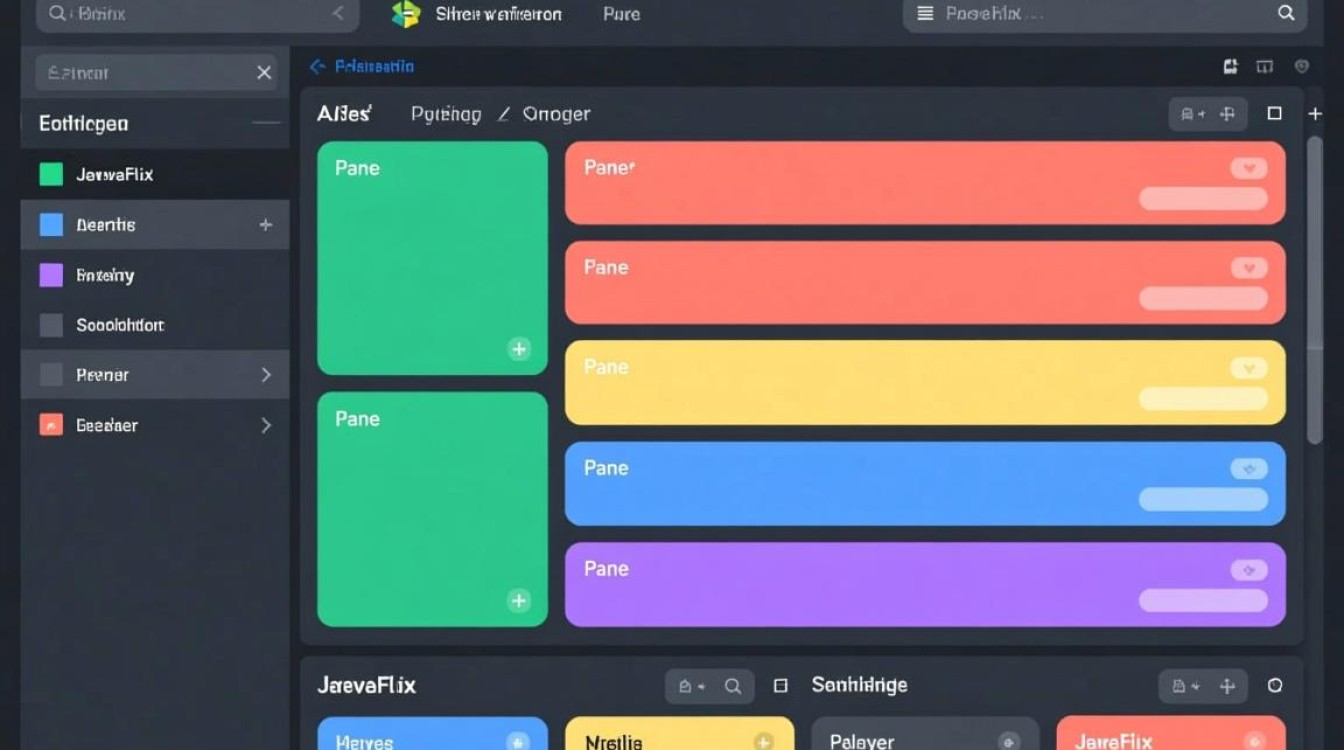Toggle the square frame control in the board header

click(1275, 113)
